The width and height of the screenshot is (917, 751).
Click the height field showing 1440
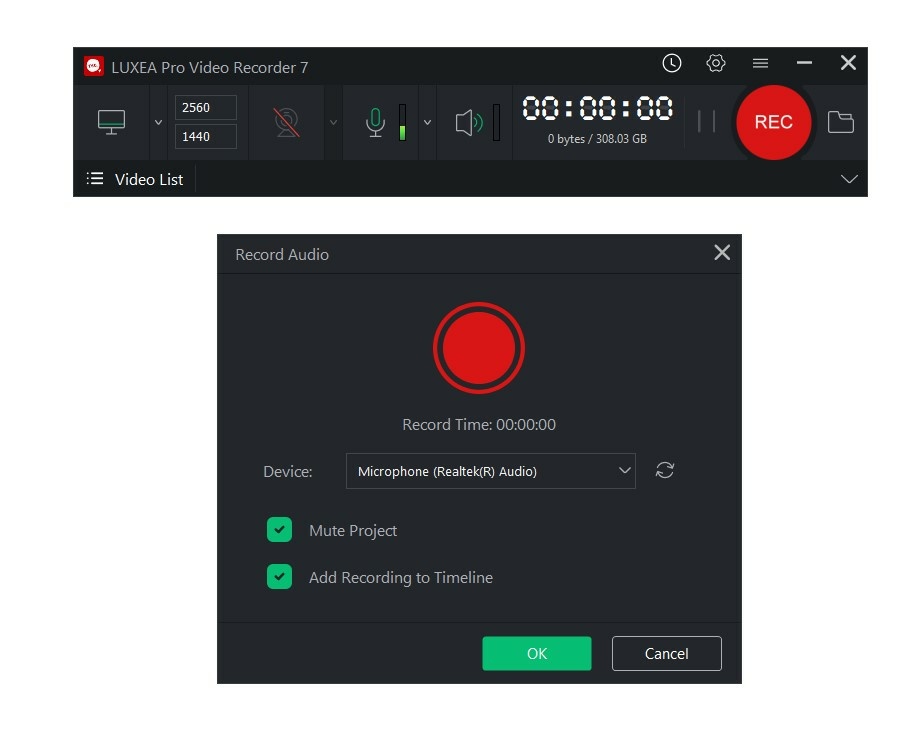205,136
